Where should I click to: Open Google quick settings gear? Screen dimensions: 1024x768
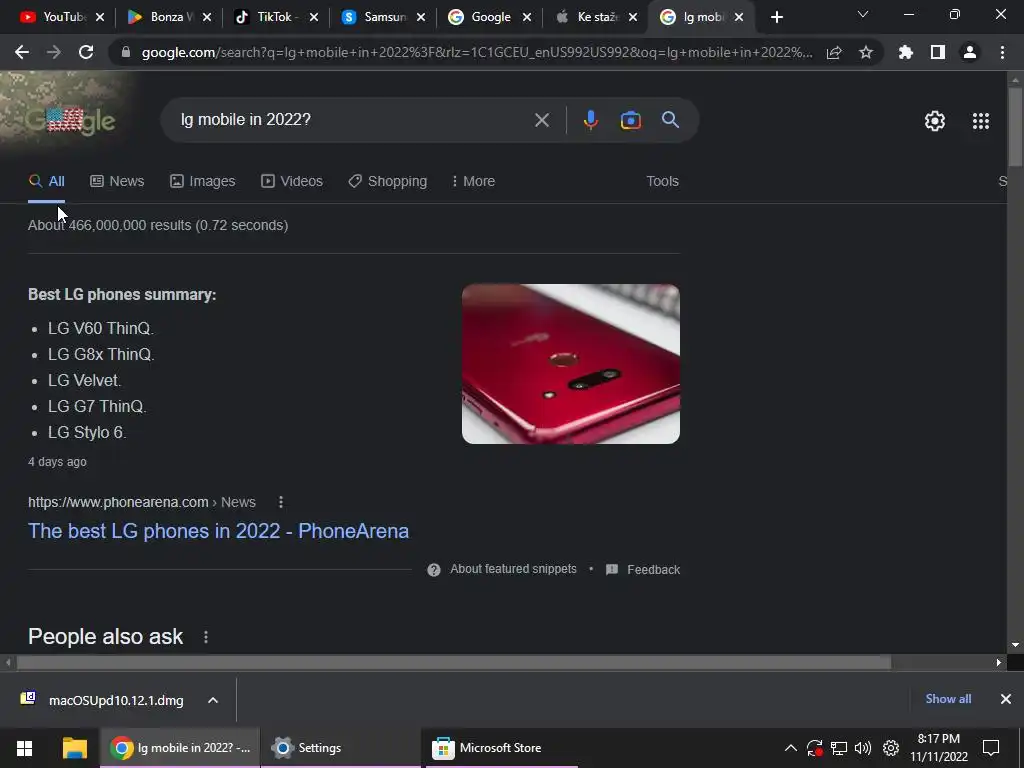pos(935,121)
